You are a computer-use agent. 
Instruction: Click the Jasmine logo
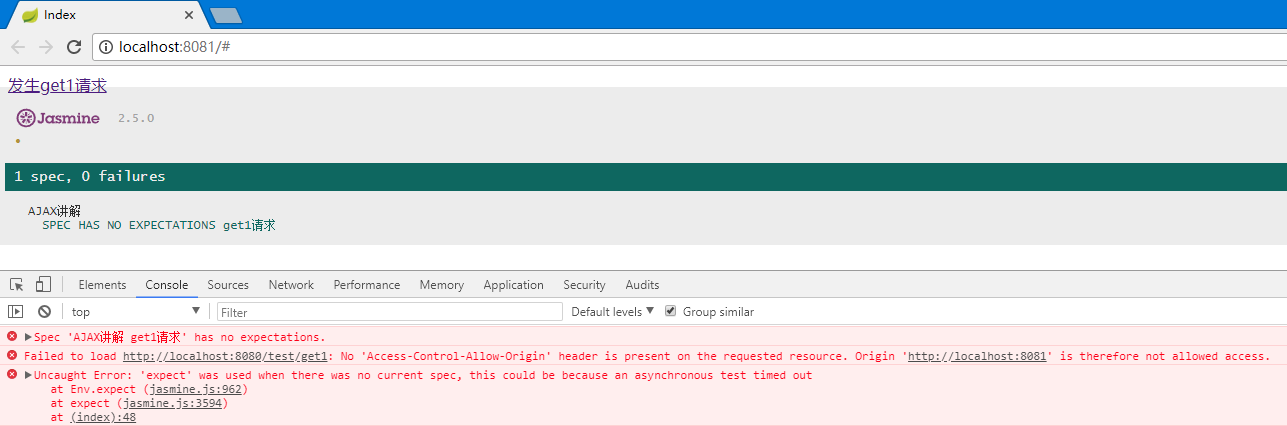58,118
